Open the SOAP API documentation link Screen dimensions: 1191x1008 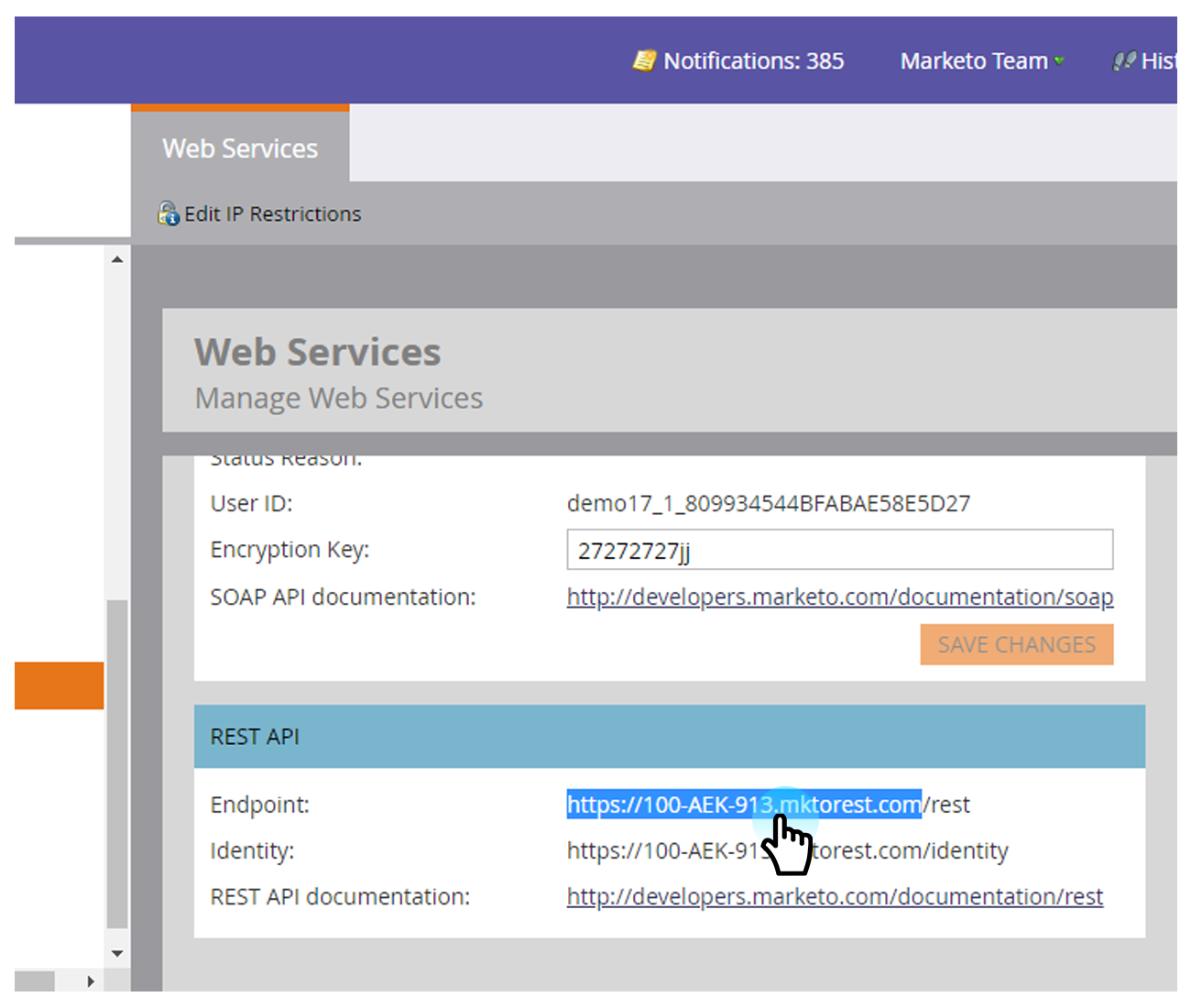[x=839, y=597]
